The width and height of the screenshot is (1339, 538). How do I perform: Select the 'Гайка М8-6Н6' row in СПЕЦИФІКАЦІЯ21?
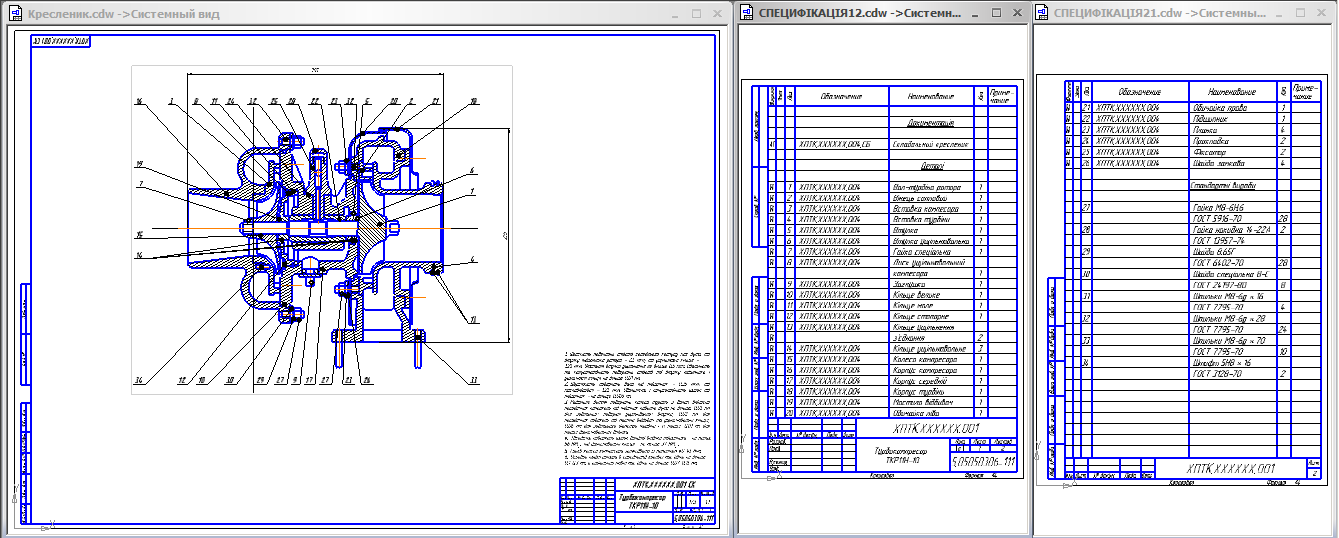[1193, 207]
